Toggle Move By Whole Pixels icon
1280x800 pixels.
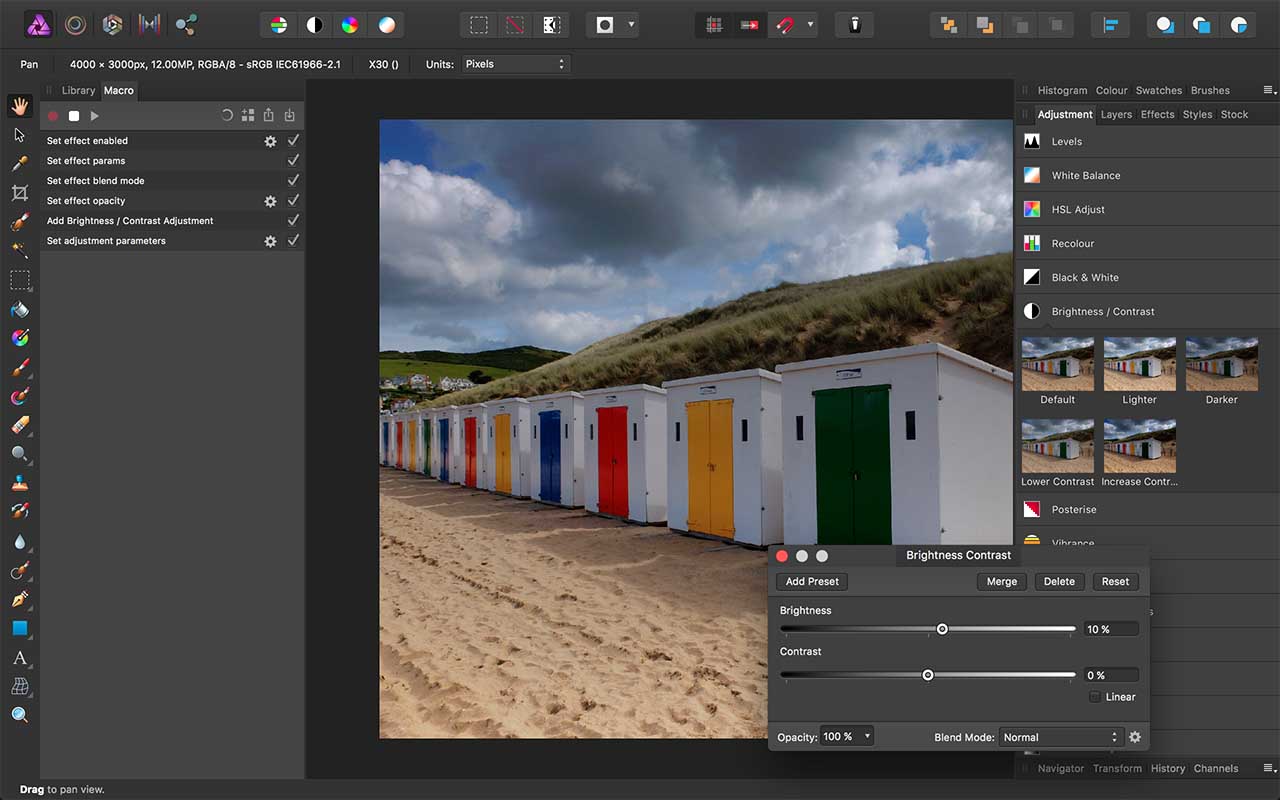[749, 25]
